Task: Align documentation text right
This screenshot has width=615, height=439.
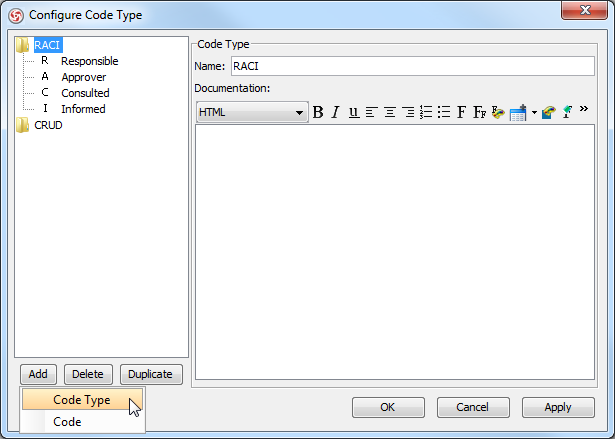Action: click(408, 112)
